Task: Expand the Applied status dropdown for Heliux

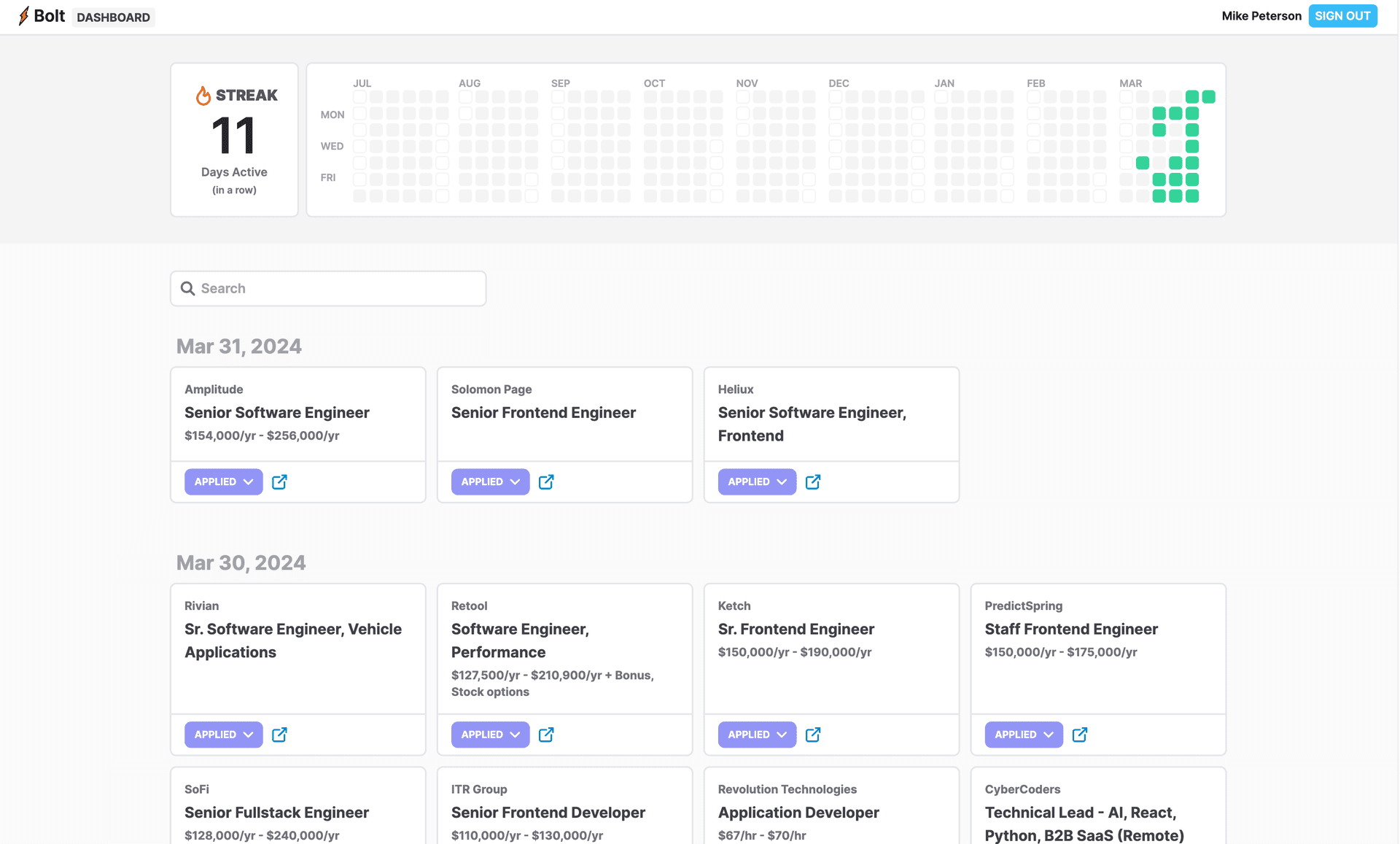Action: click(x=757, y=482)
